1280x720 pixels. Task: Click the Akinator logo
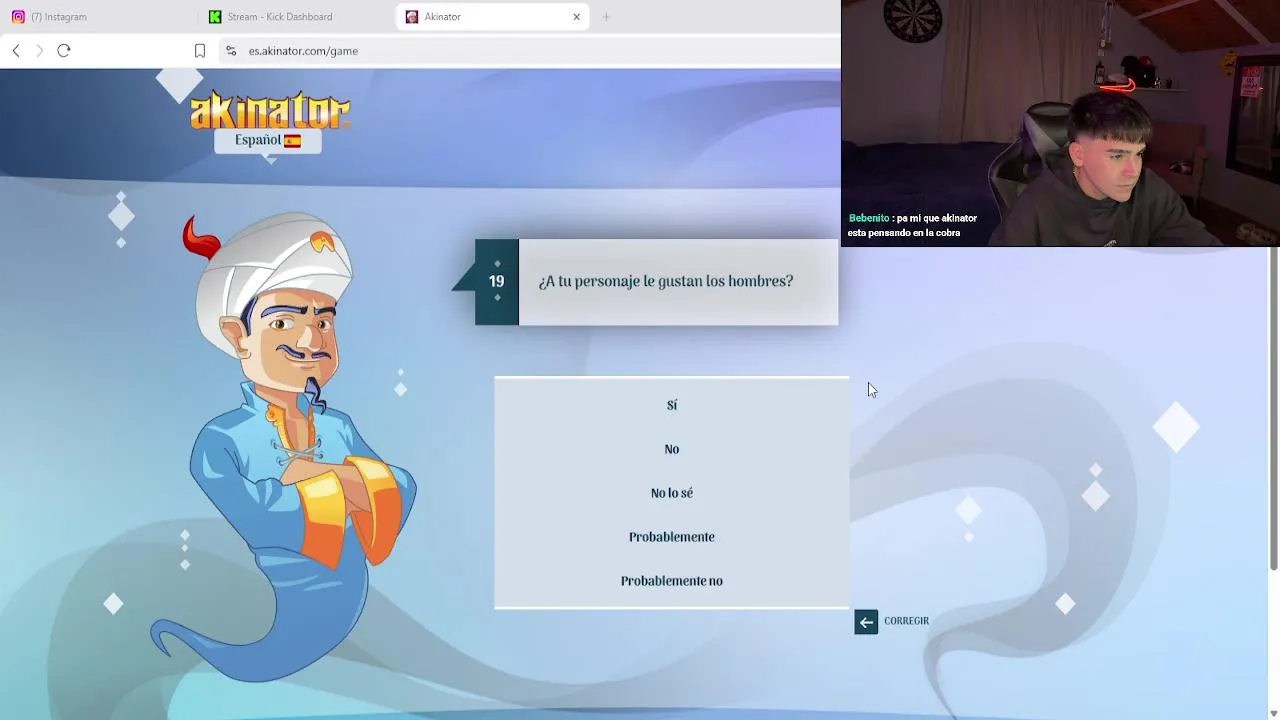click(x=270, y=110)
